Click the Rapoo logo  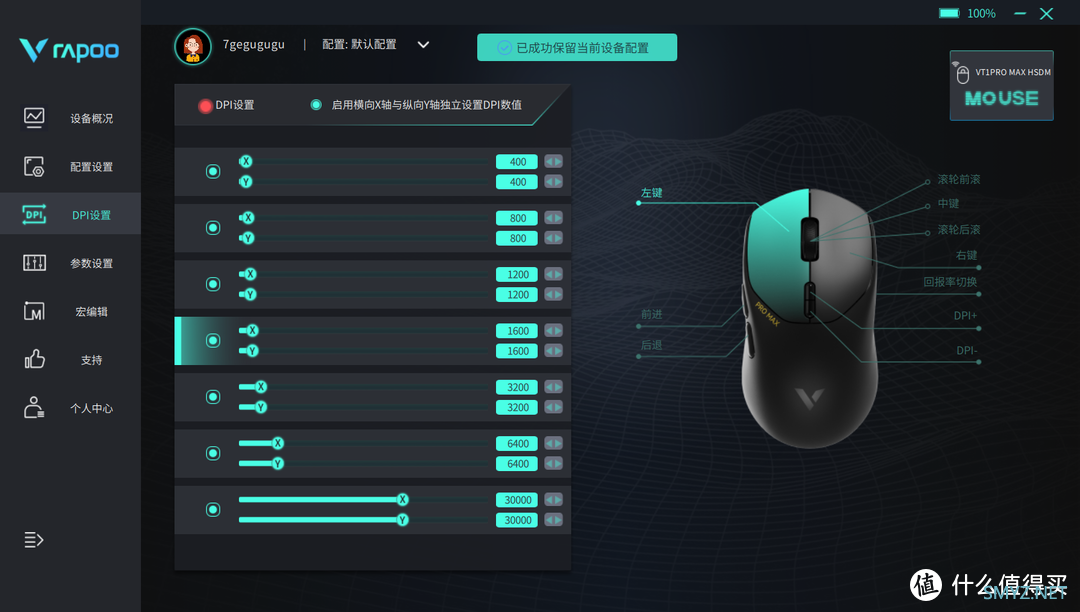click(x=69, y=50)
